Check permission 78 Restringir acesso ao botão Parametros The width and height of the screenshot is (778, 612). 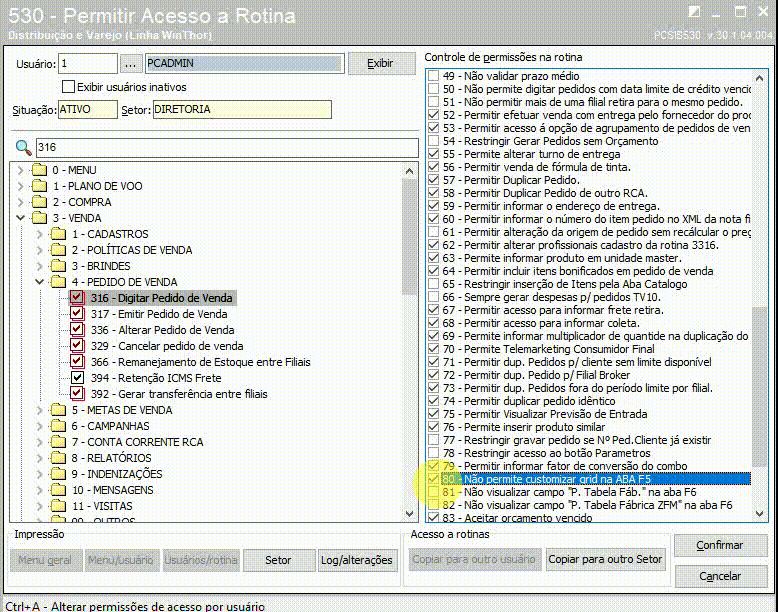(x=434, y=453)
